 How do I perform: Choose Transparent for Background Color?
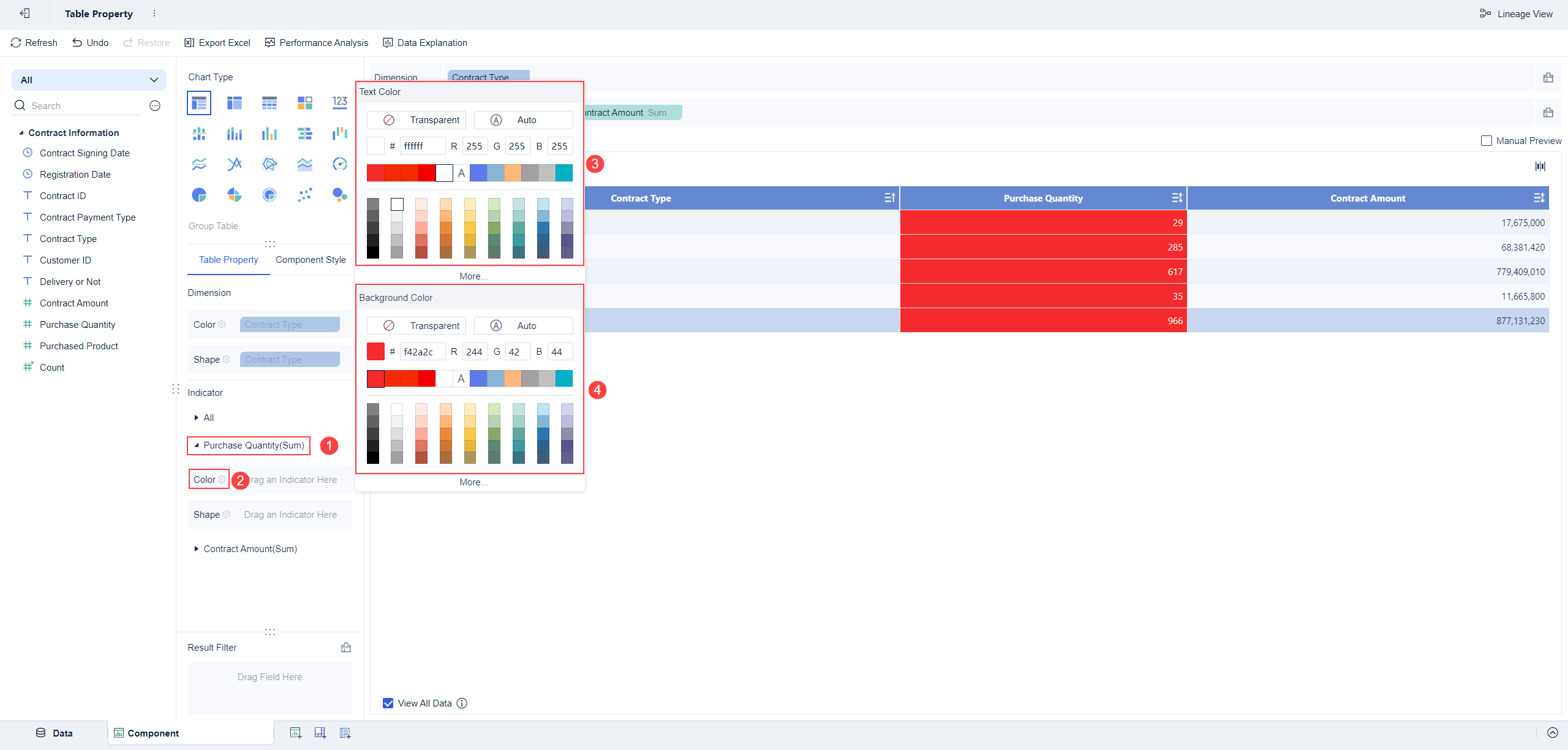417,326
